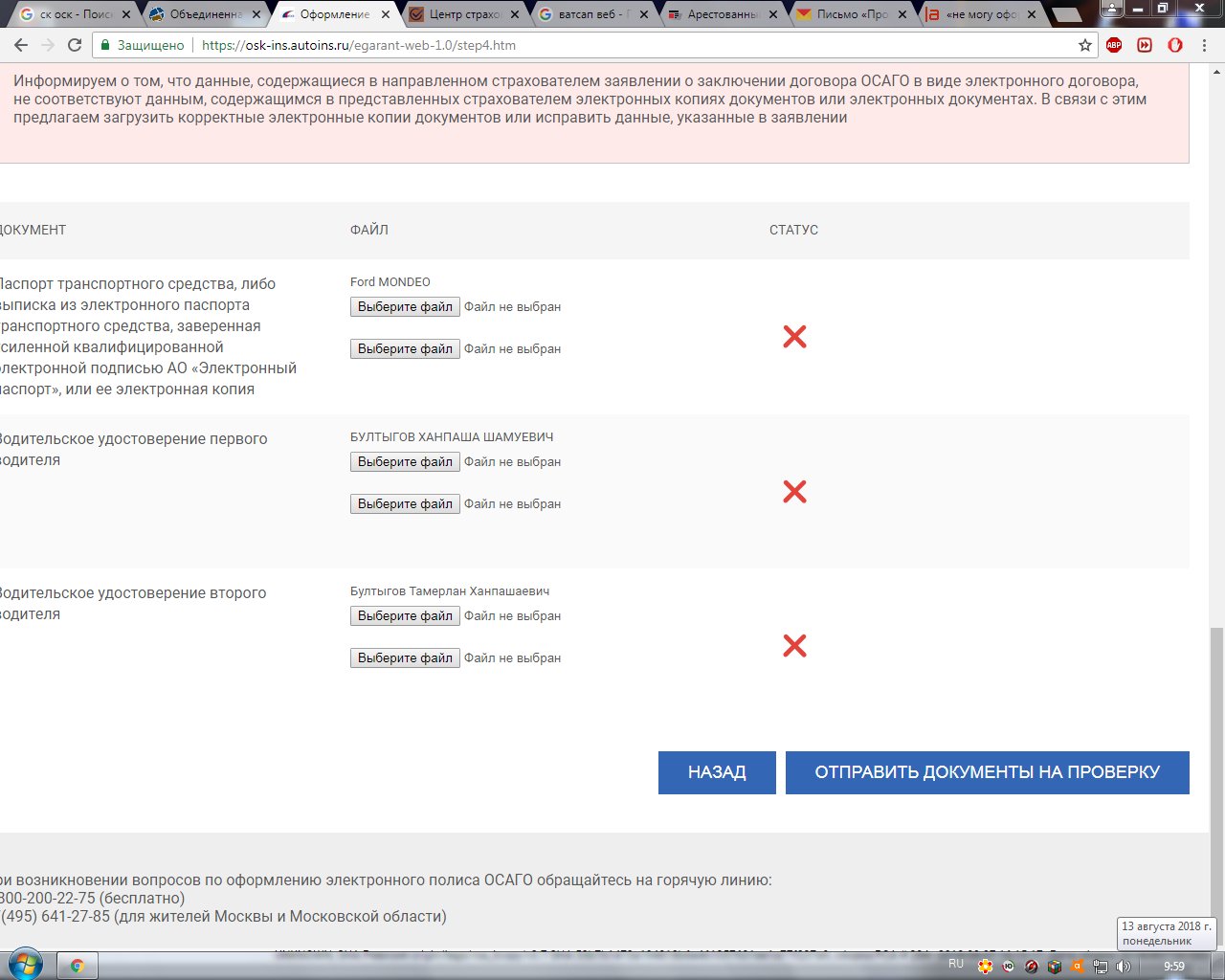Click the AdBlock Plus extension icon
This screenshot has height=980, width=1225.
[1114, 45]
